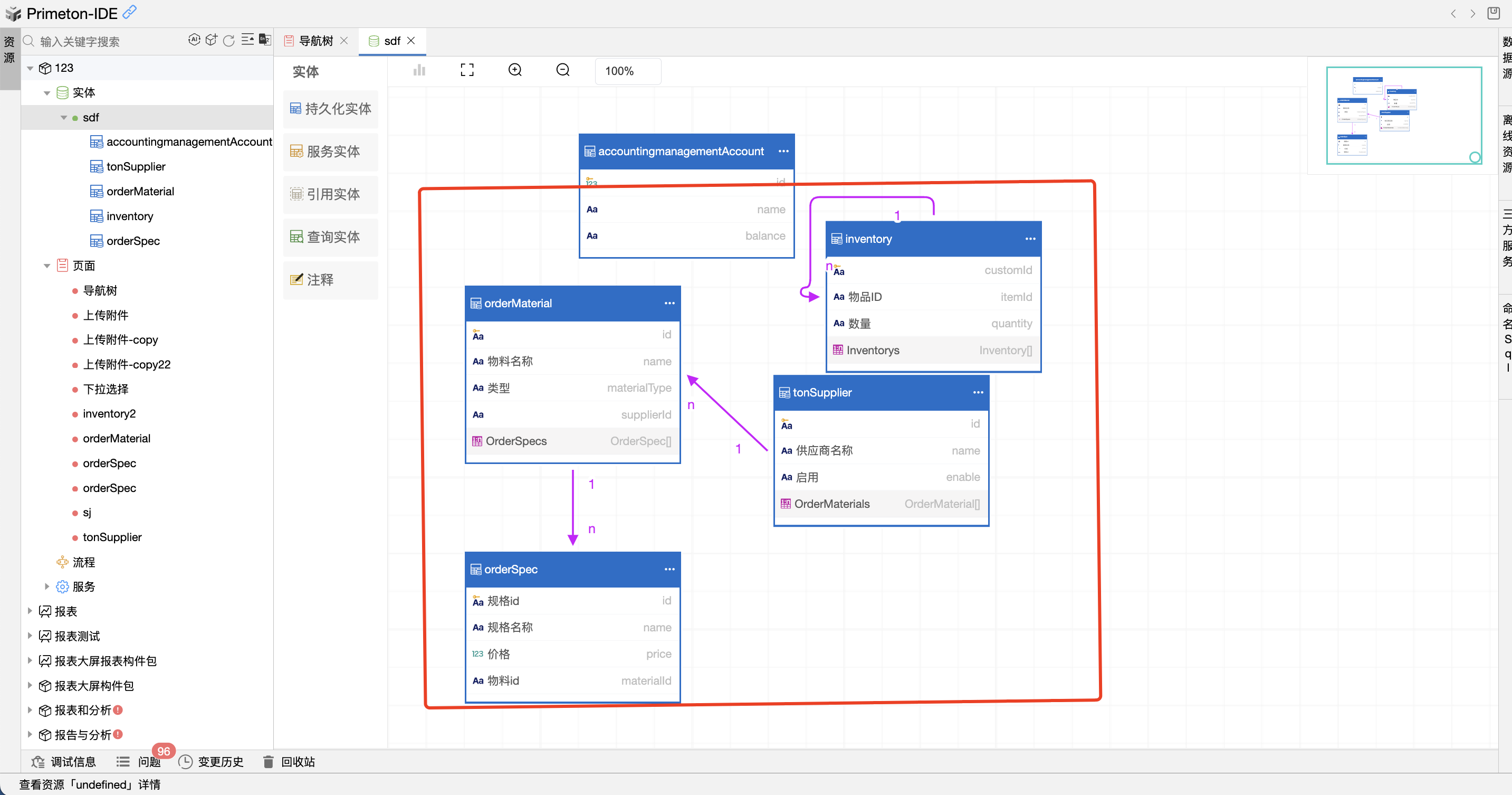Viewport: 1512px width, 795px height.
Task: Zoom out of the entity canvas
Action: point(562,70)
